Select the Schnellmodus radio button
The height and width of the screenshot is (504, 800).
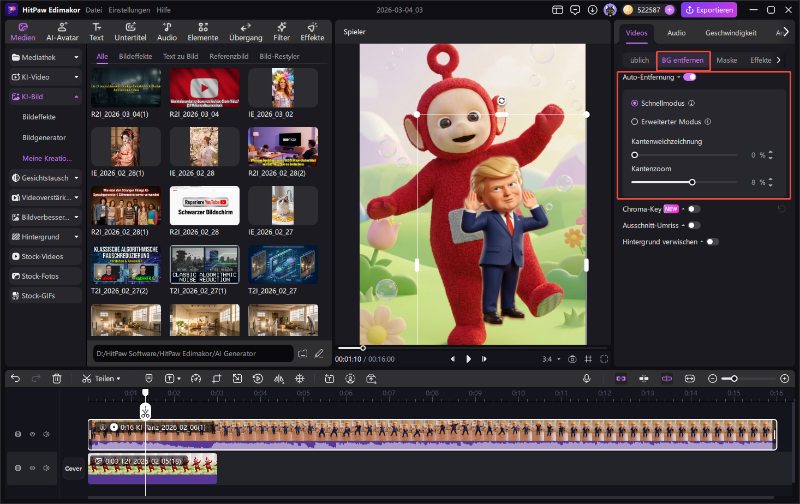pos(635,103)
